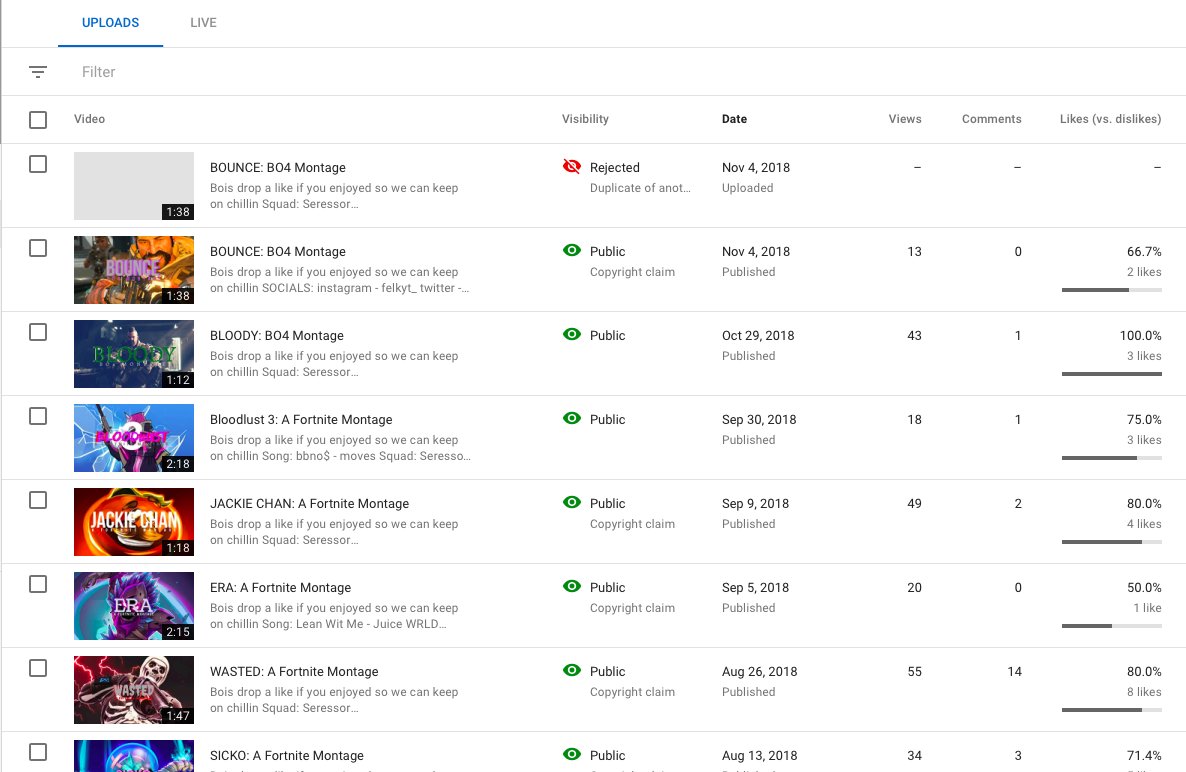Open the SICKO video thumbnail

tap(134, 755)
